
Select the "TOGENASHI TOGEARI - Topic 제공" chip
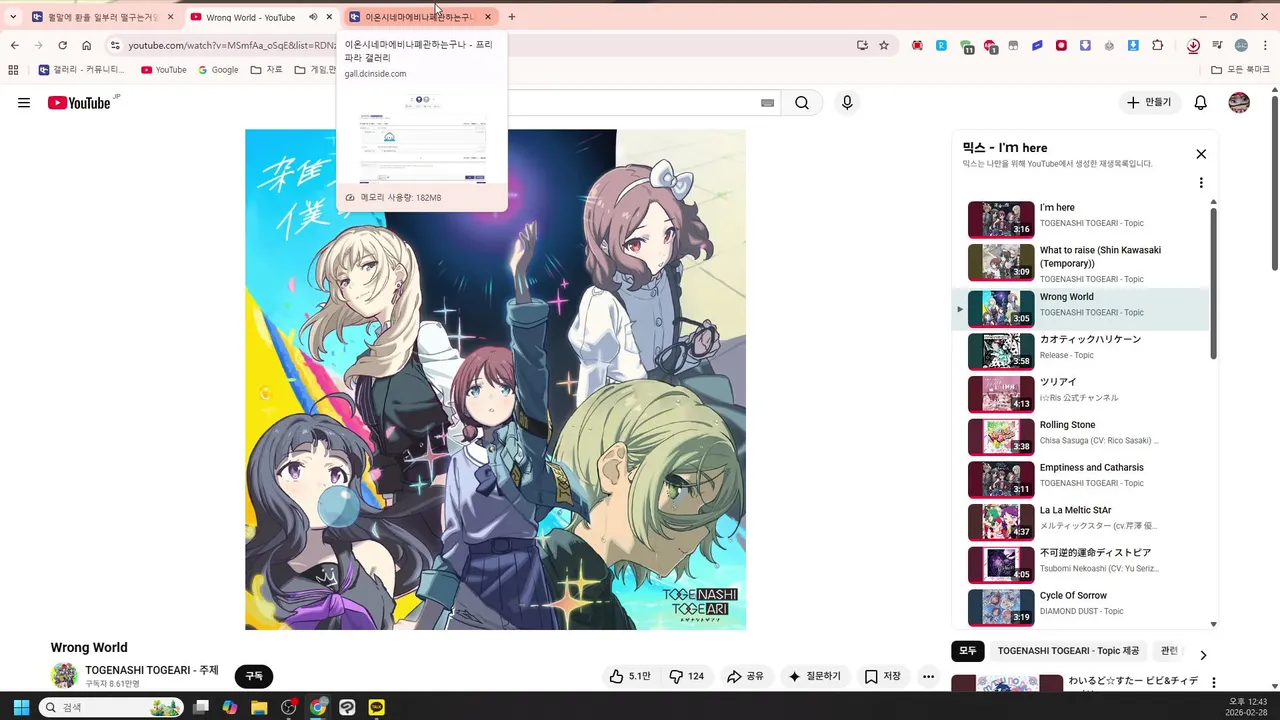click(1068, 651)
